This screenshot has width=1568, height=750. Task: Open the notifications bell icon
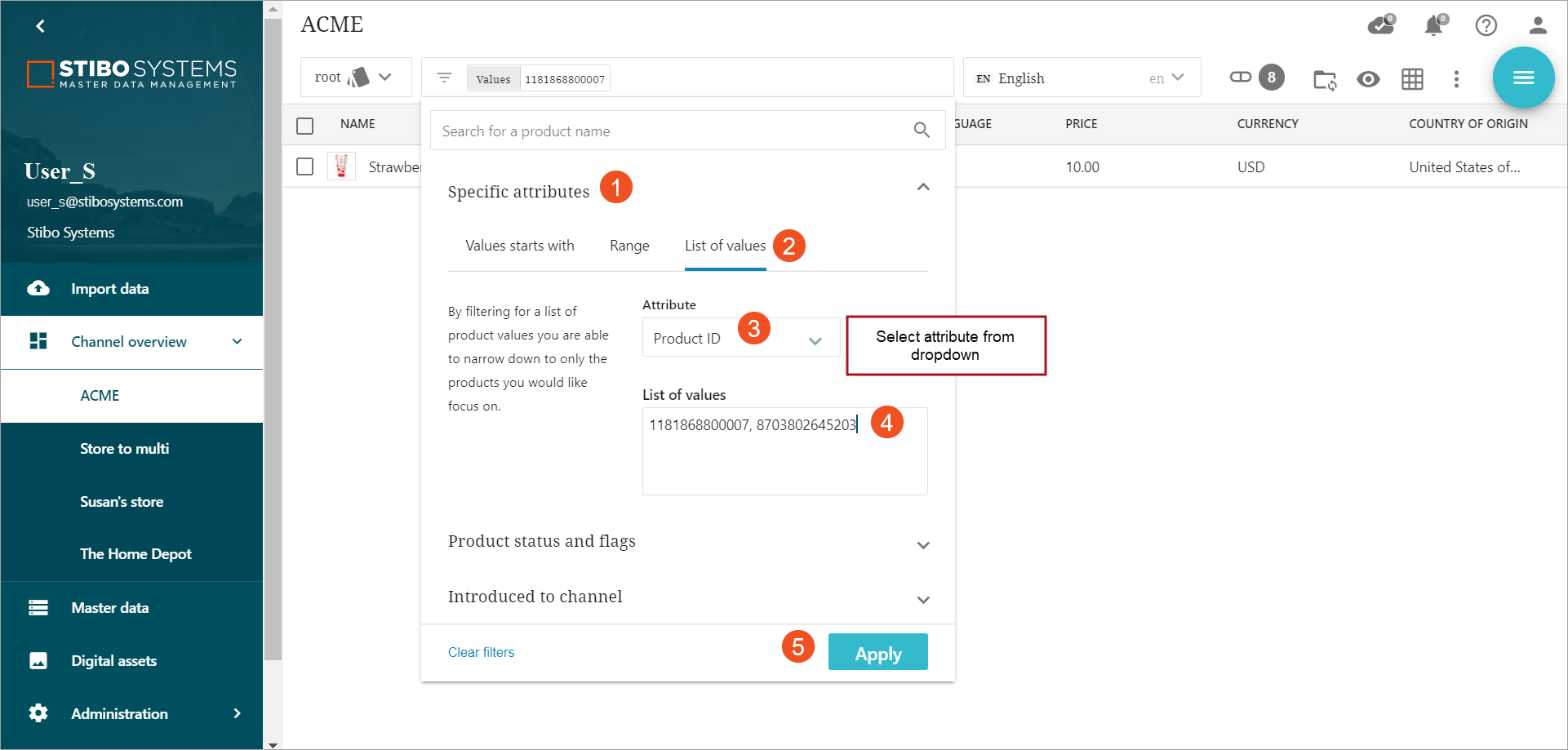(x=1433, y=26)
